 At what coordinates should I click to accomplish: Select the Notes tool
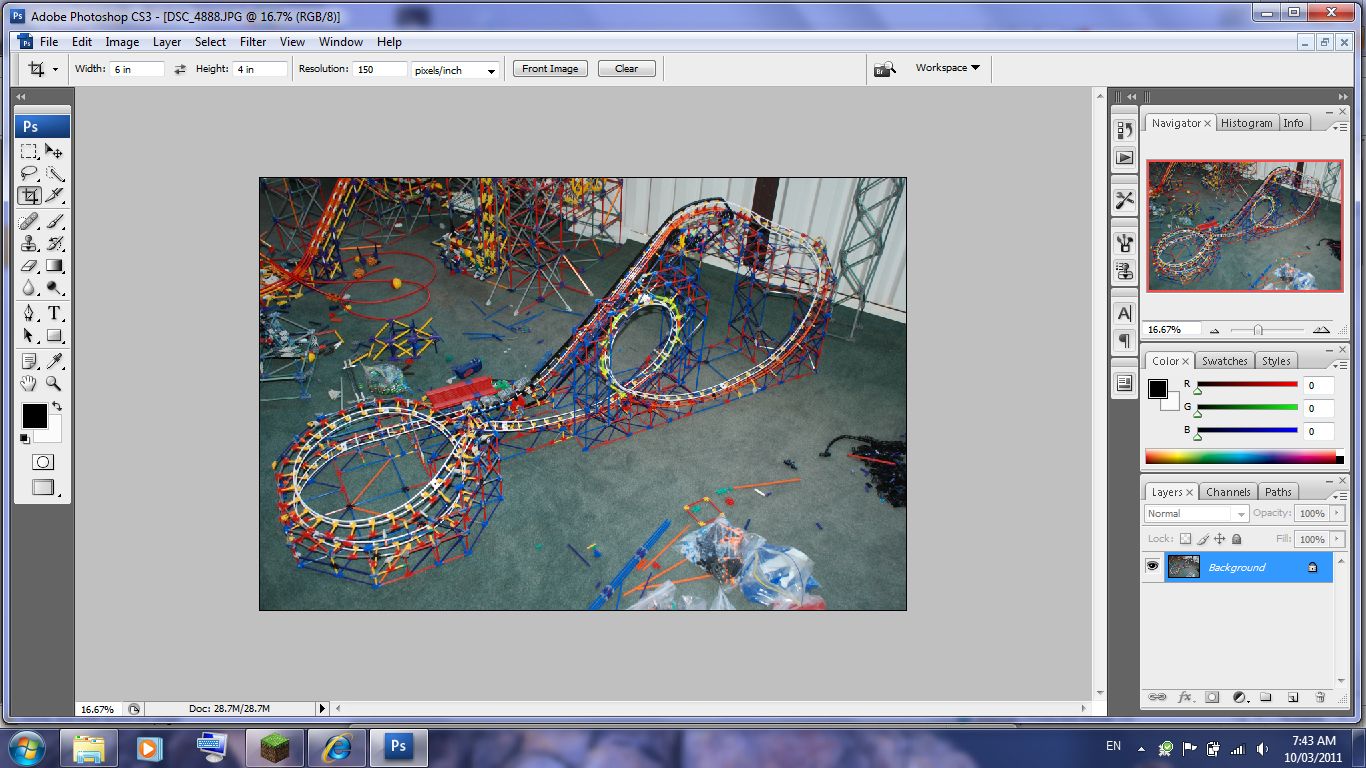click(x=29, y=361)
